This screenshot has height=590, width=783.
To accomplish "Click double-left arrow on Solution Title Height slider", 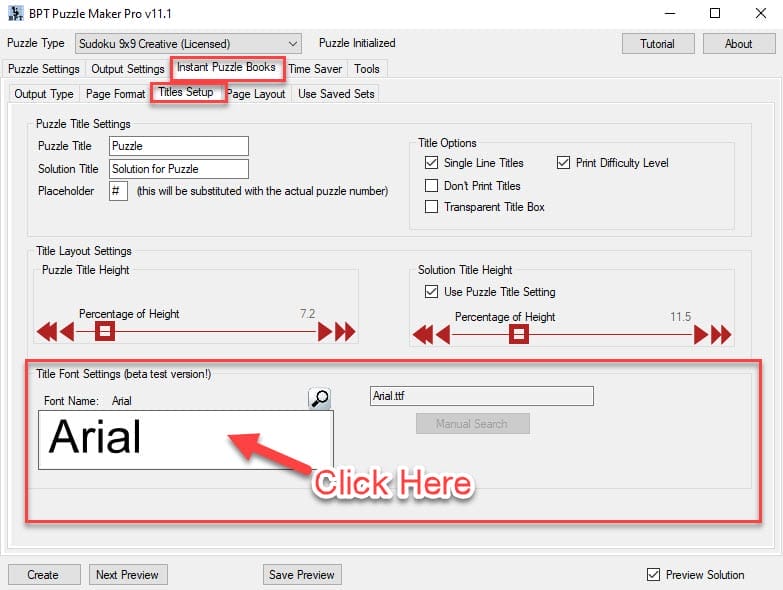I will point(423,335).
